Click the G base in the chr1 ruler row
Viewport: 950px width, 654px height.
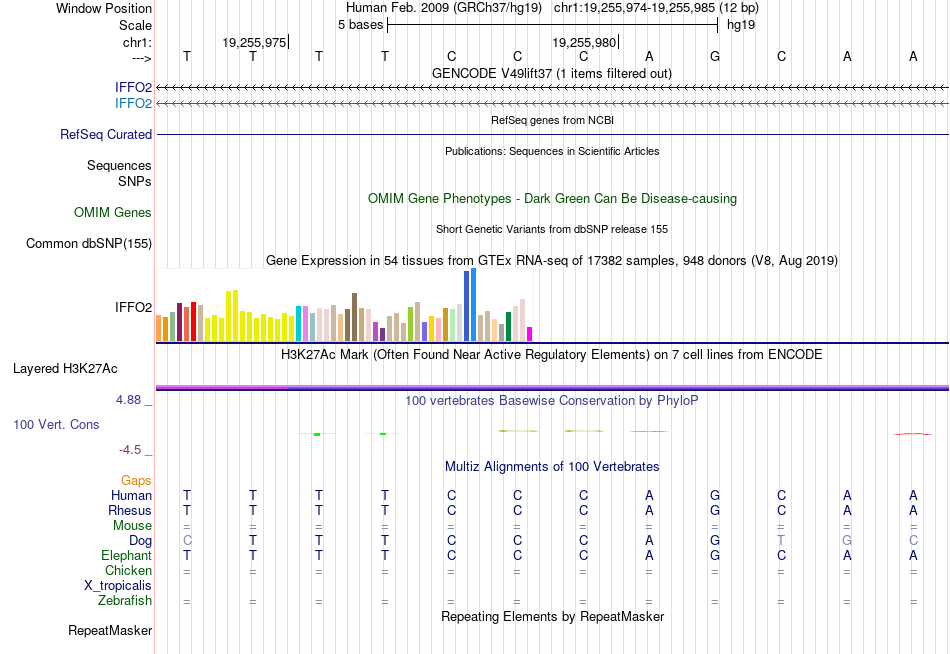(715, 56)
